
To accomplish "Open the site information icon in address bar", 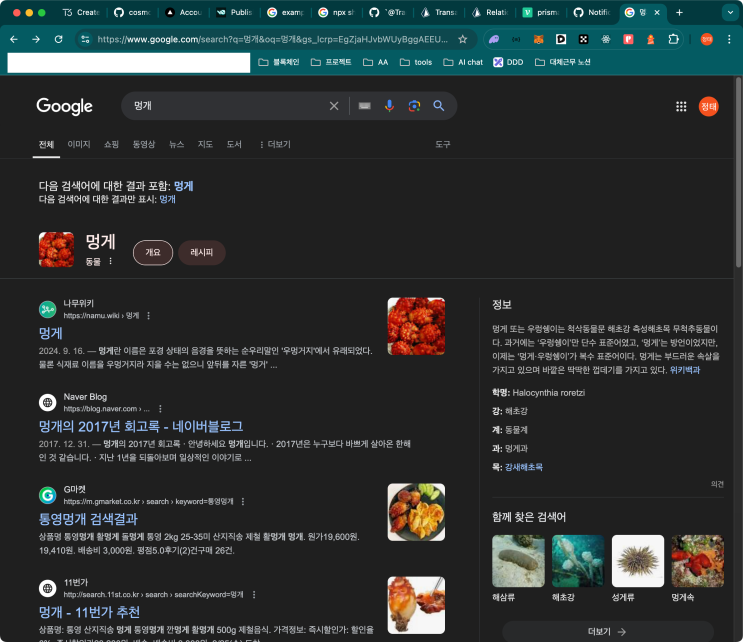I will click(x=85, y=39).
